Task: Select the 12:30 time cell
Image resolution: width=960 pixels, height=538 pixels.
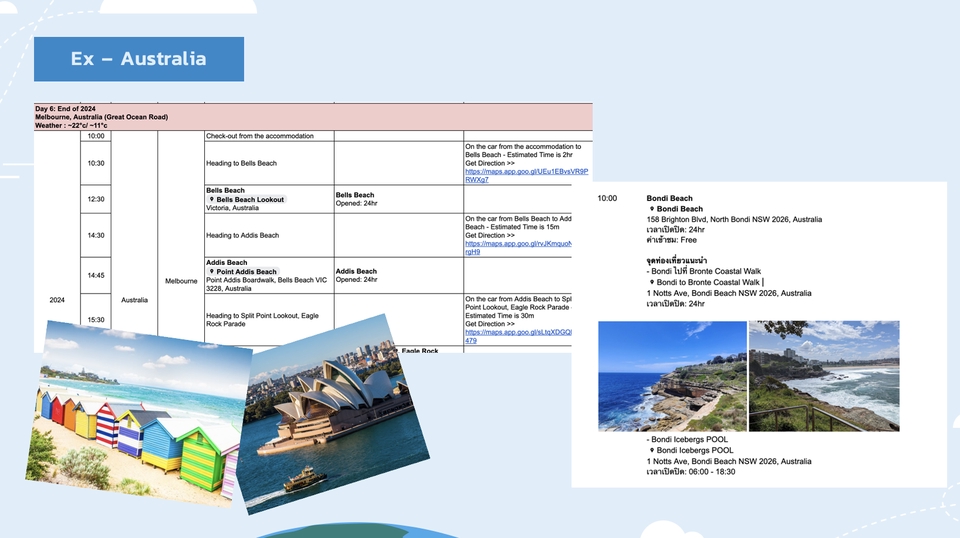Action: pyautogui.click(x=96, y=199)
